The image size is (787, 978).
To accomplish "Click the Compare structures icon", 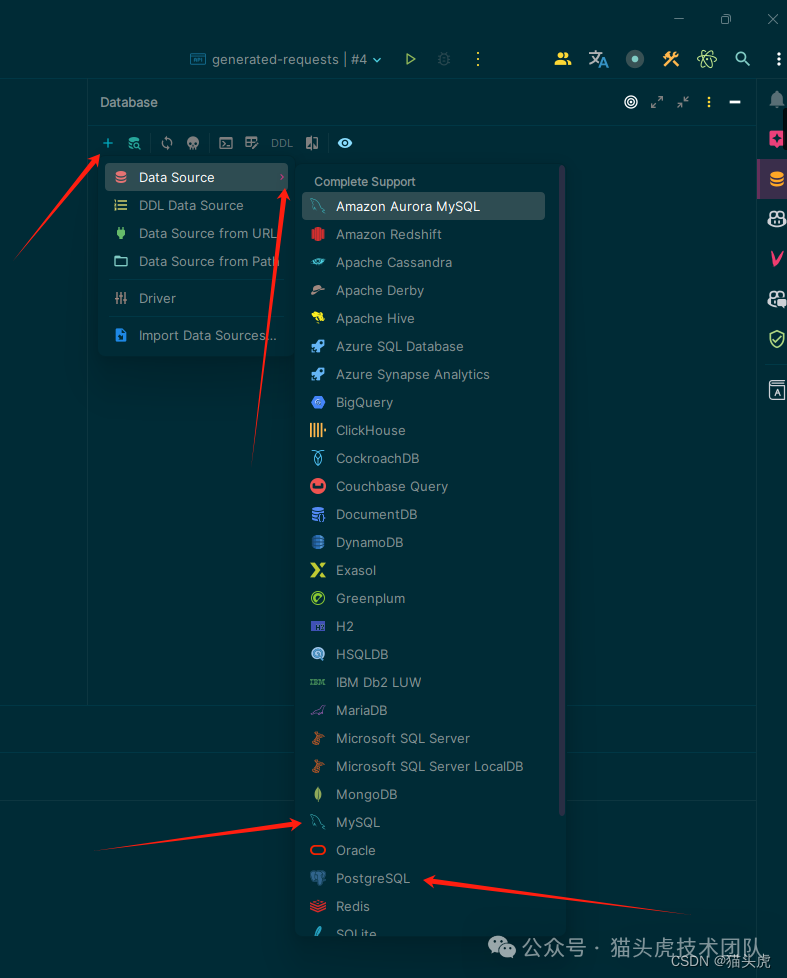I will point(312,143).
